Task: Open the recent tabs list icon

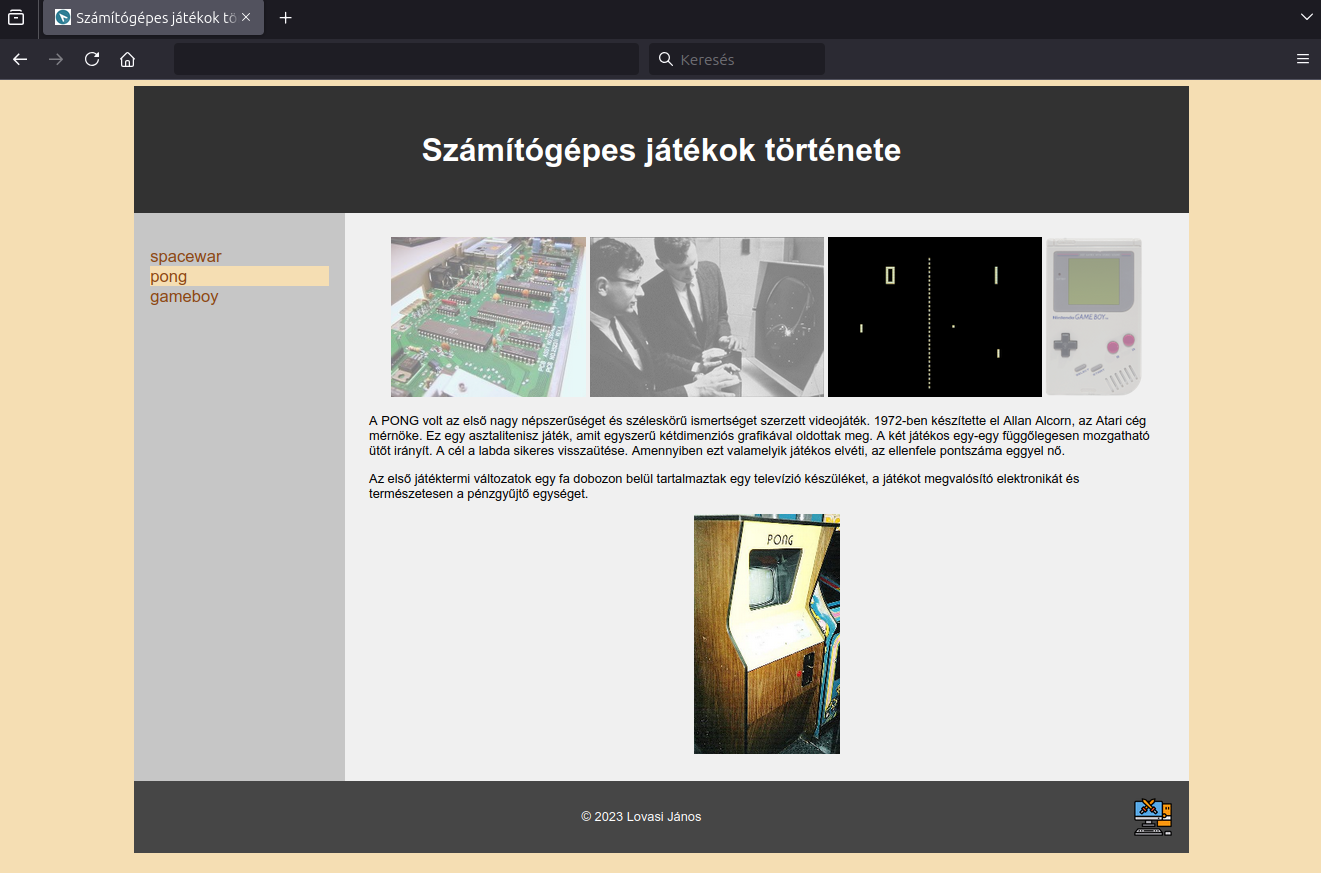Action: pyautogui.click(x=16, y=17)
